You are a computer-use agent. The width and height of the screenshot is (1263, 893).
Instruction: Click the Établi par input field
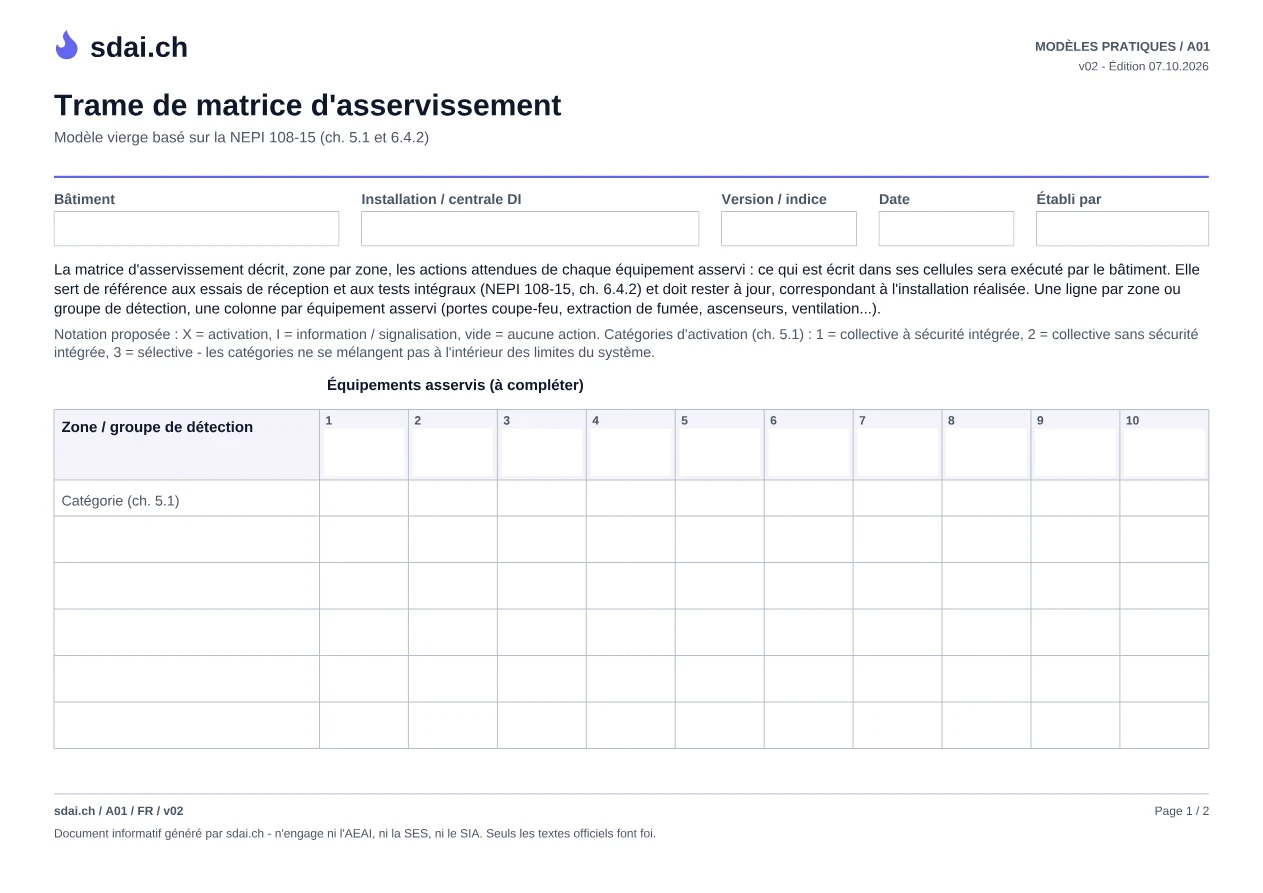pyautogui.click(x=1122, y=228)
